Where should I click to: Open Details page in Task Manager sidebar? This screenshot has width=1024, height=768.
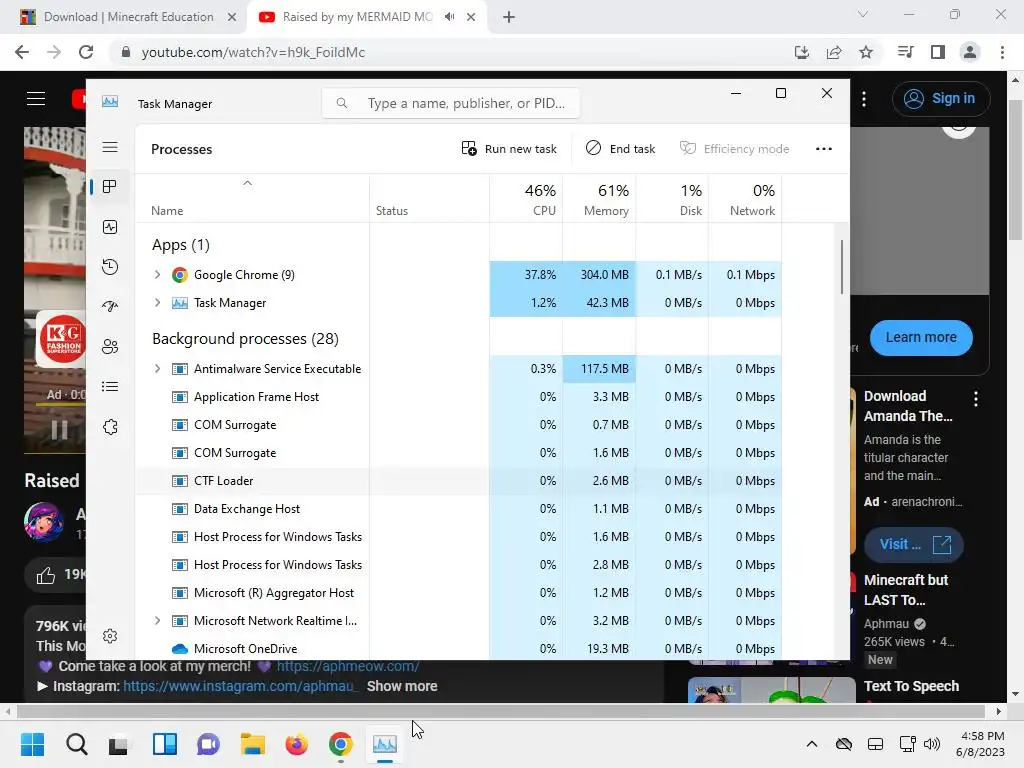tap(110, 387)
